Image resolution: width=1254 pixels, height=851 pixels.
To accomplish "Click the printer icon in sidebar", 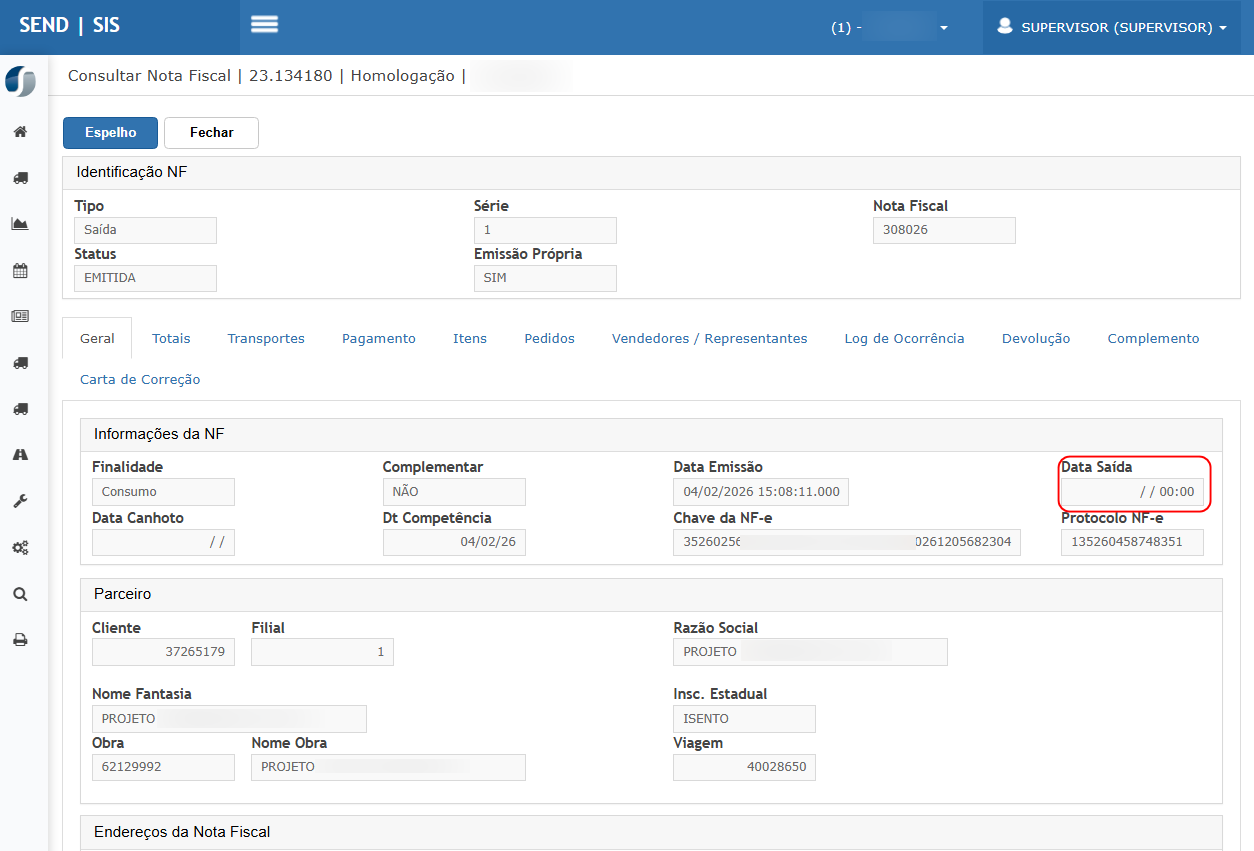I will 20,640.
